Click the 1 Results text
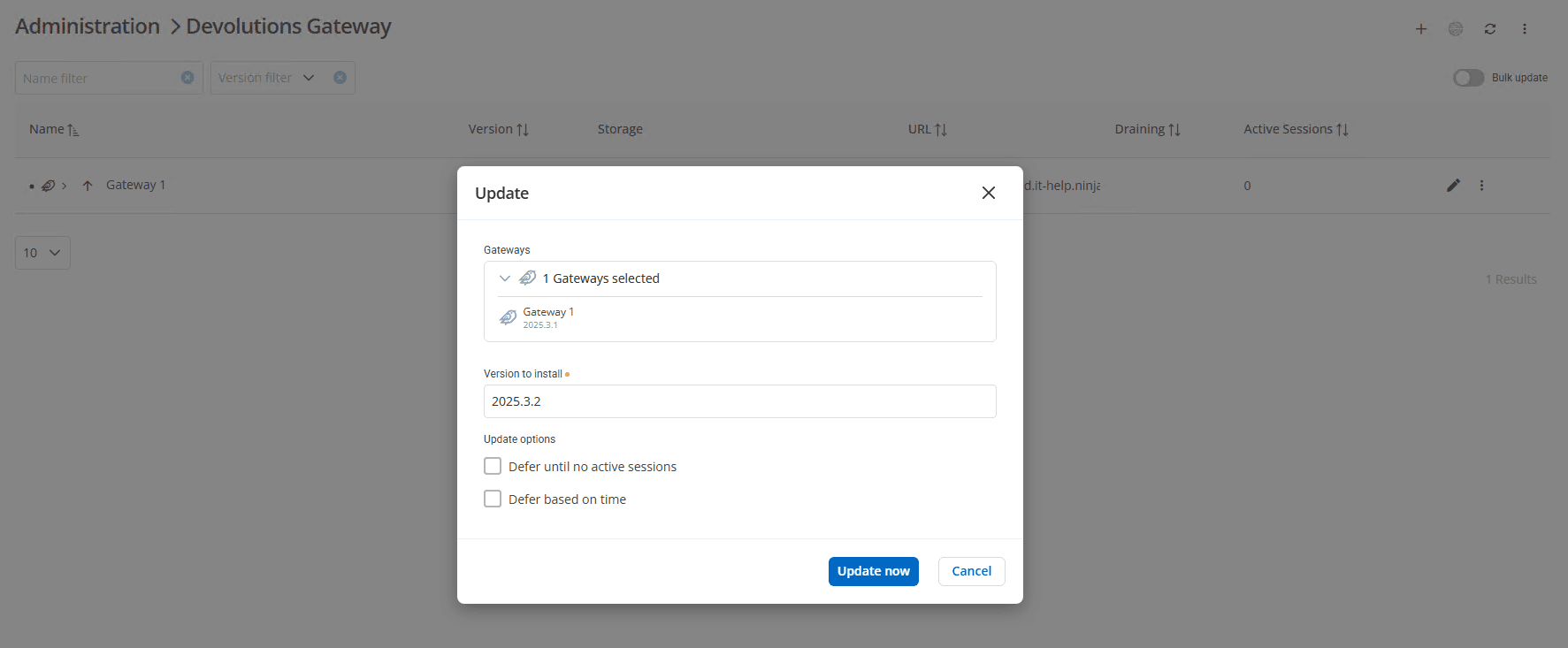The image size is (1568, 648). [x=1511, y=279]
